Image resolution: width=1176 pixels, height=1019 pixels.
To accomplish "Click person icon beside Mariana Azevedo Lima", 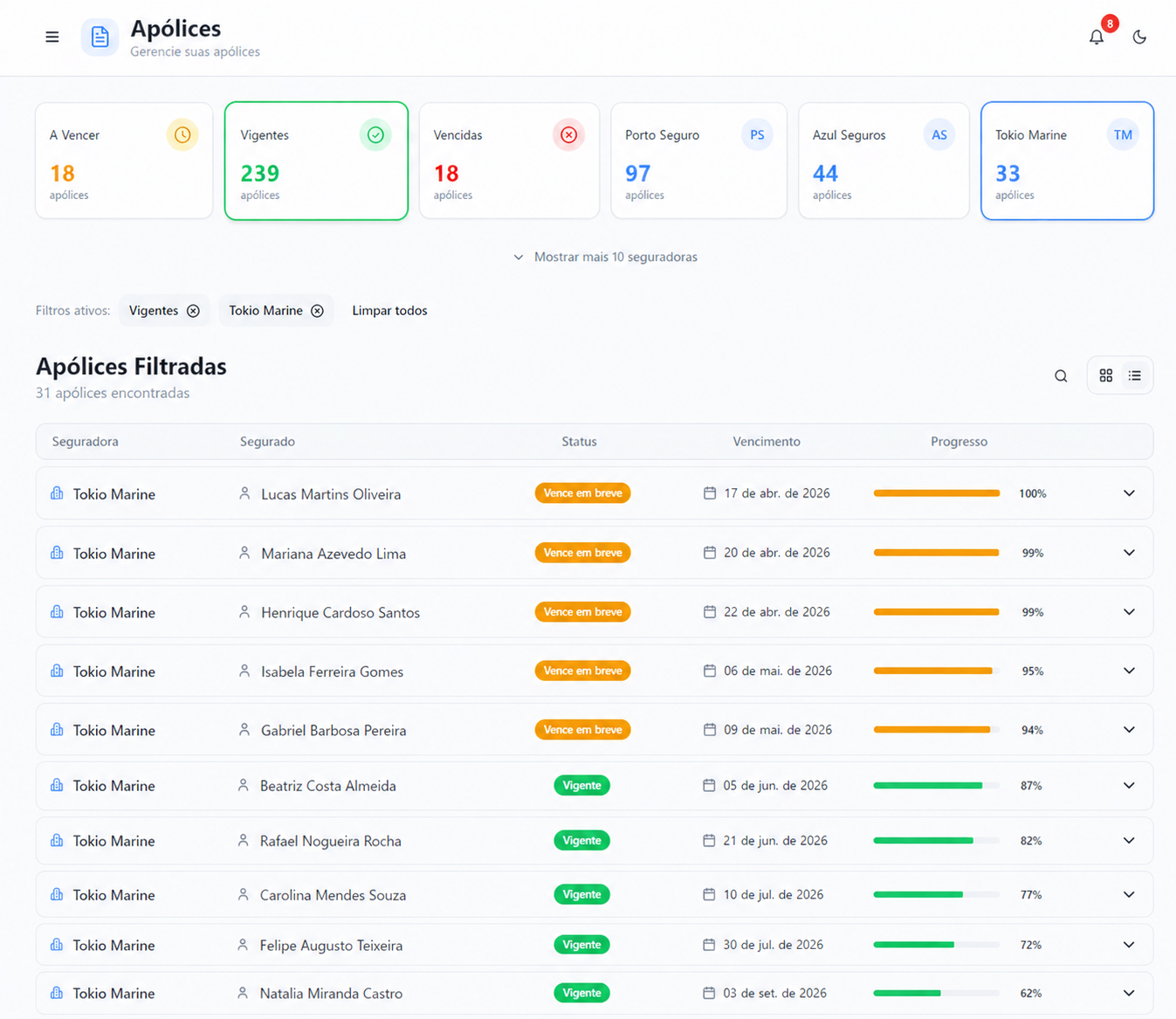I will [244, 553].
